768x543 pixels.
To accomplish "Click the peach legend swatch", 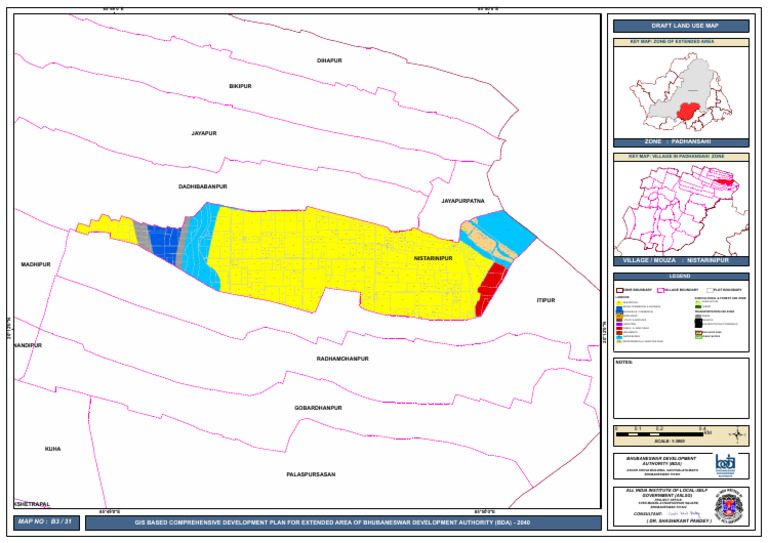I will tap(619, 341).
